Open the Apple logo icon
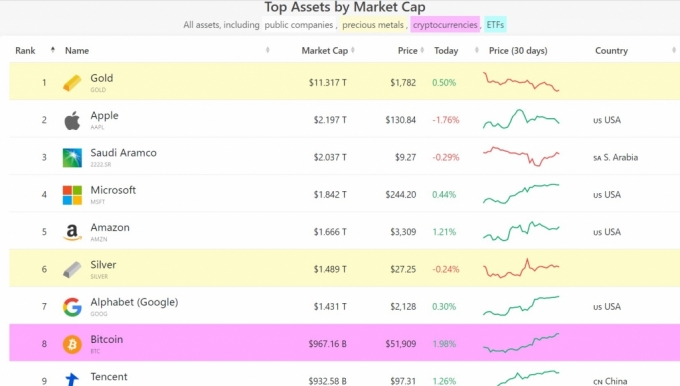 coord(72,120)
